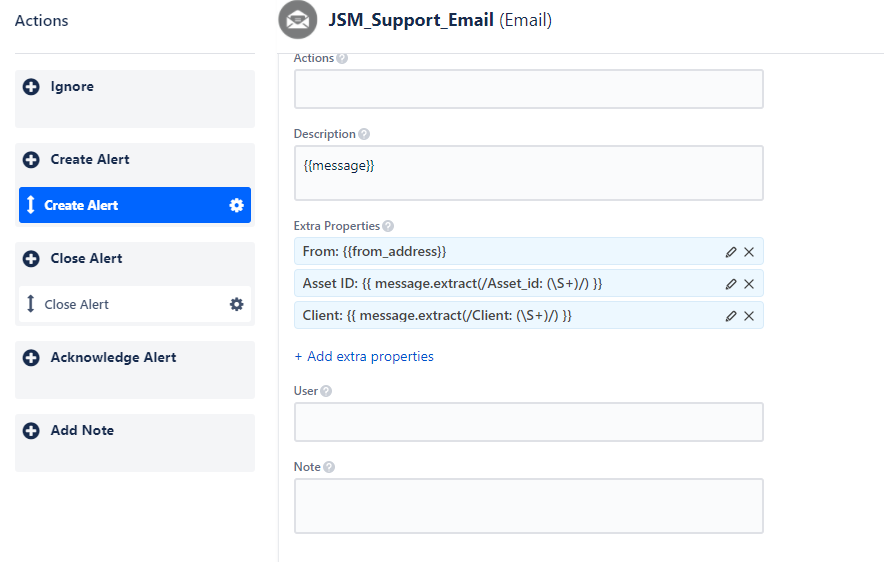Image resolution: width=884 pixels, height=562 pixels.
Task: Click the Close Alert section heading
Action: pyautogui.click(x=86, y=259)
